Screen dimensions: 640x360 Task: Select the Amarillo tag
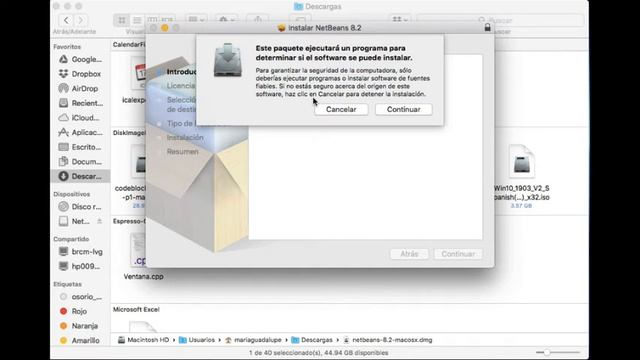coord(80,340)
